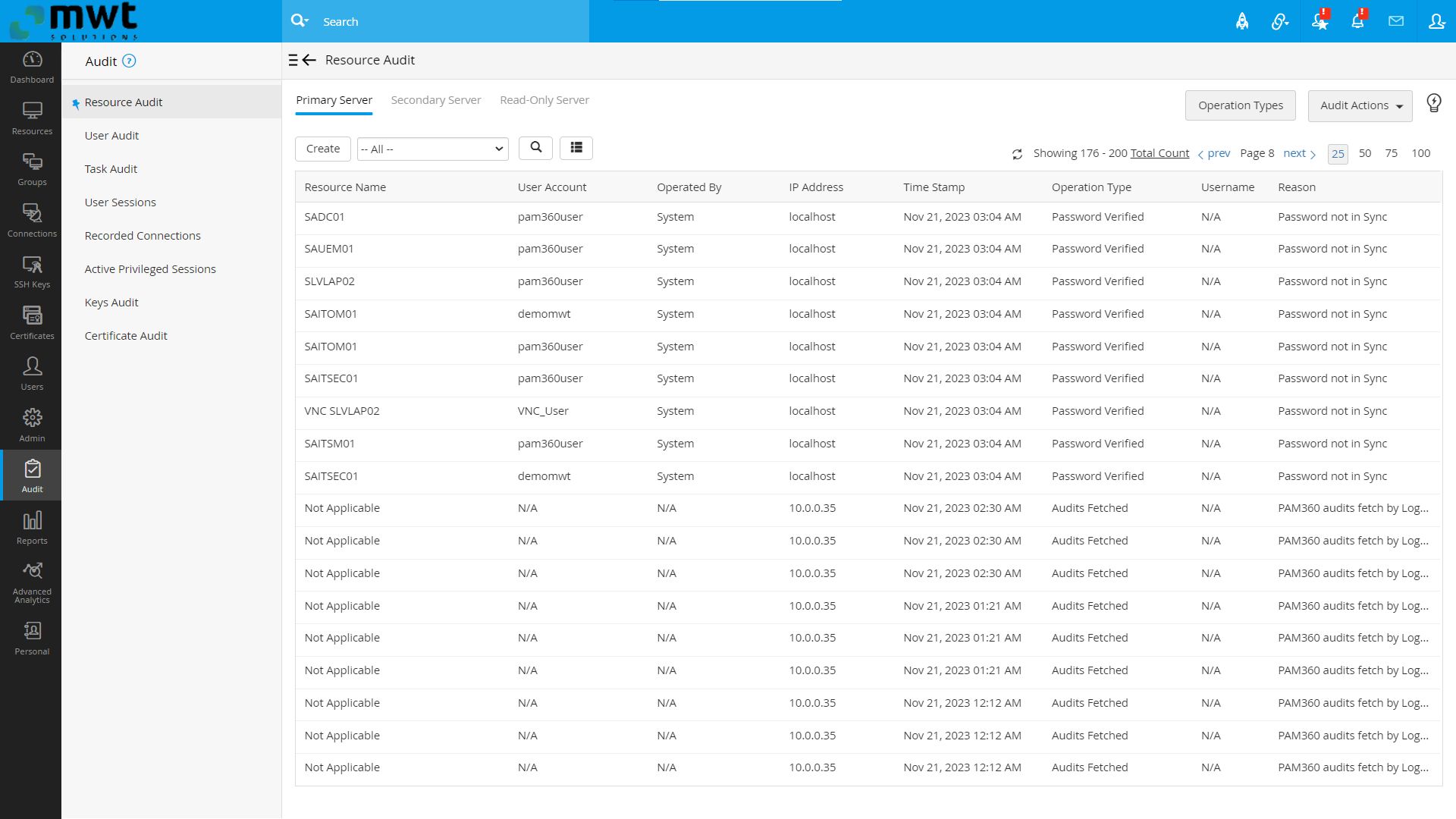Open the Total Count link
The width and height of the screenshot is (1456, 819).
pos(1159,152)
